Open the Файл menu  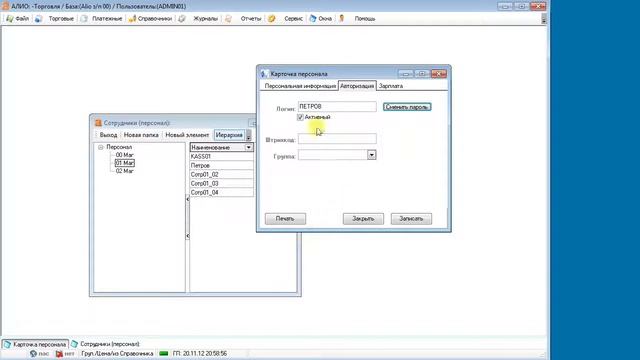point(22,19)
